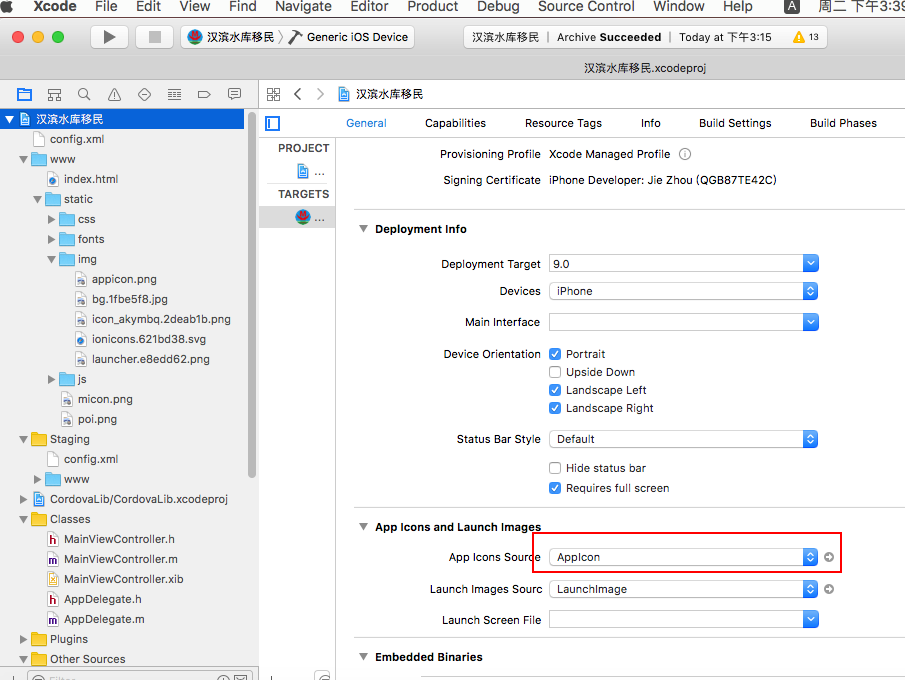This screenshot has height=680, width=905.
Task: Open the Find navigator (magnifier icon)
Action: pos(84,94)
